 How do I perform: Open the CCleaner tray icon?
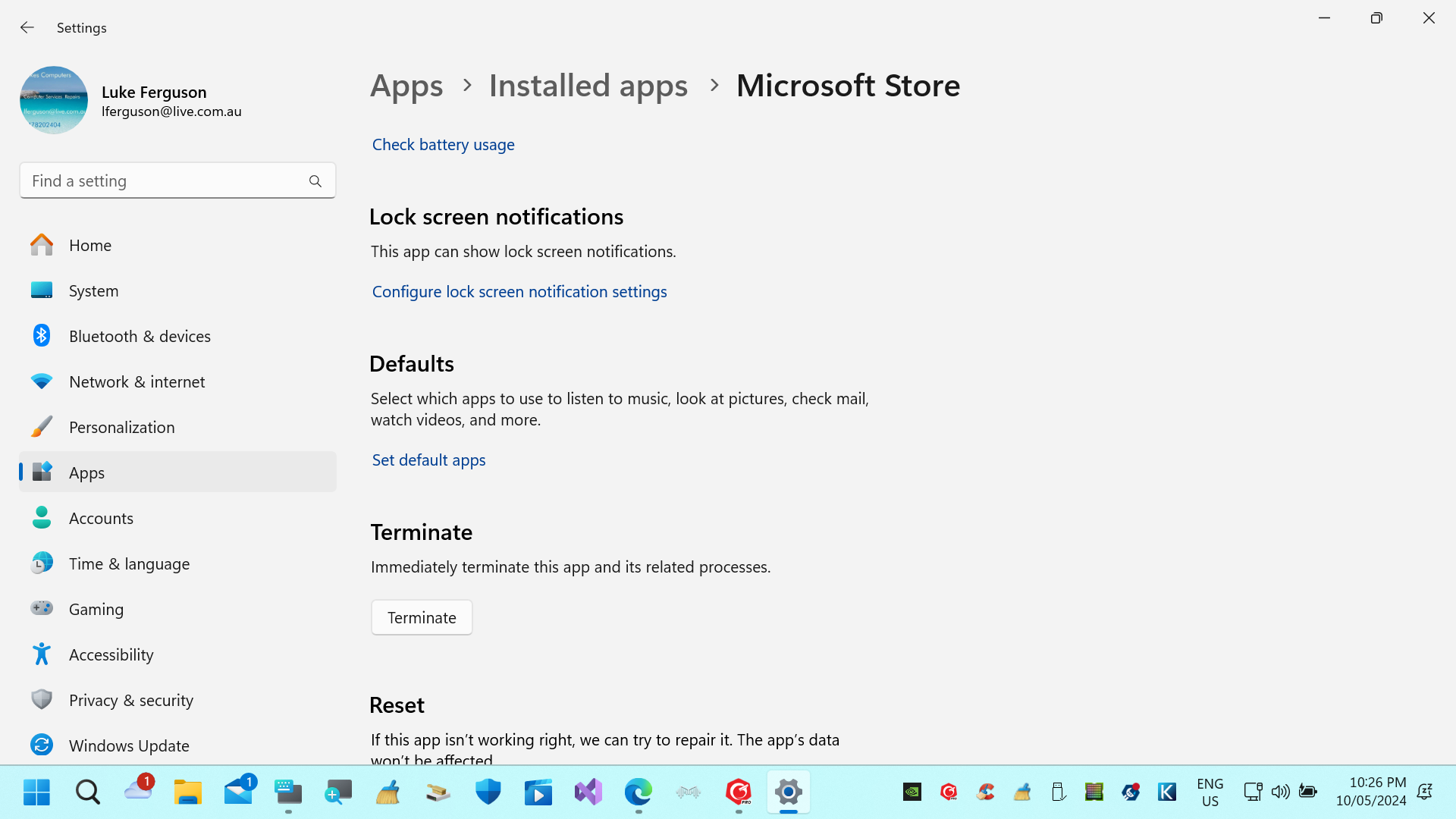985,792
